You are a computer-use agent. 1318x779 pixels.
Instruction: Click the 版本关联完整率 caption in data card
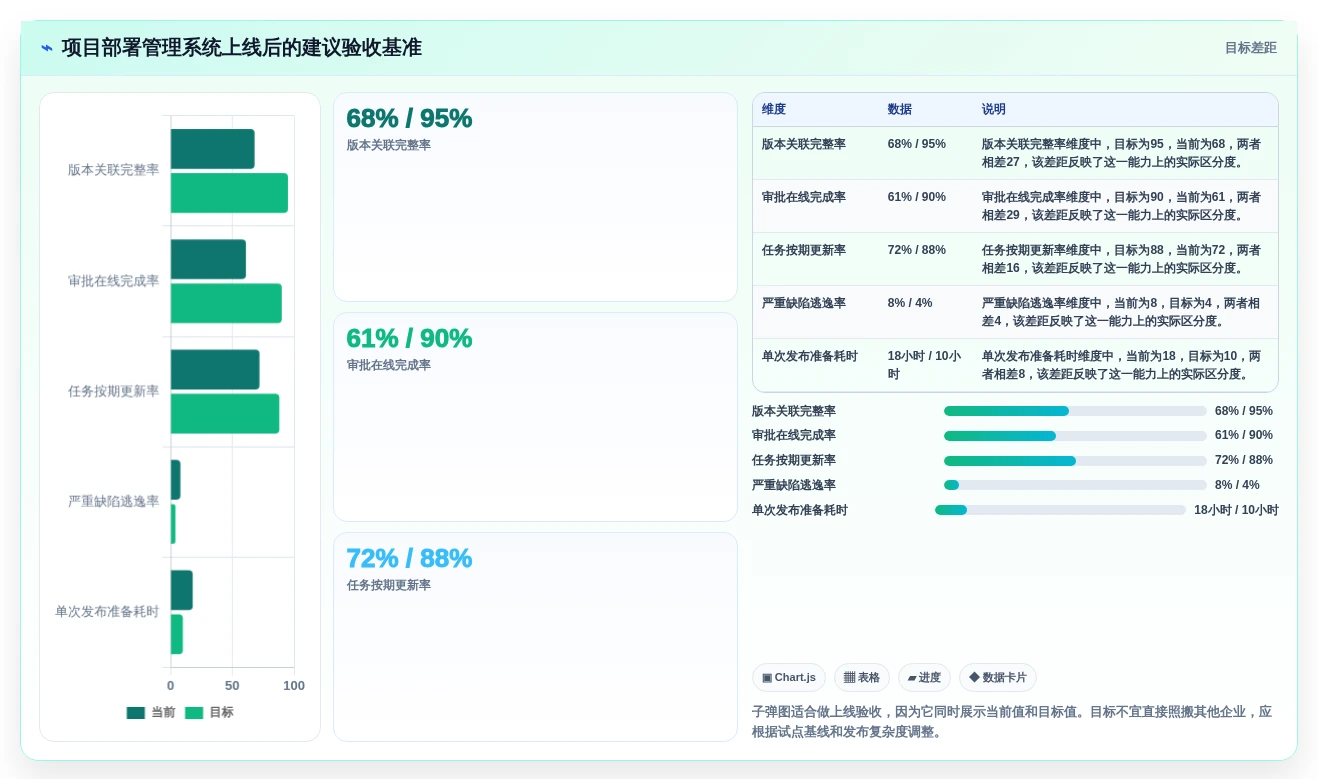pyautogui.click(x=389, y=146)
